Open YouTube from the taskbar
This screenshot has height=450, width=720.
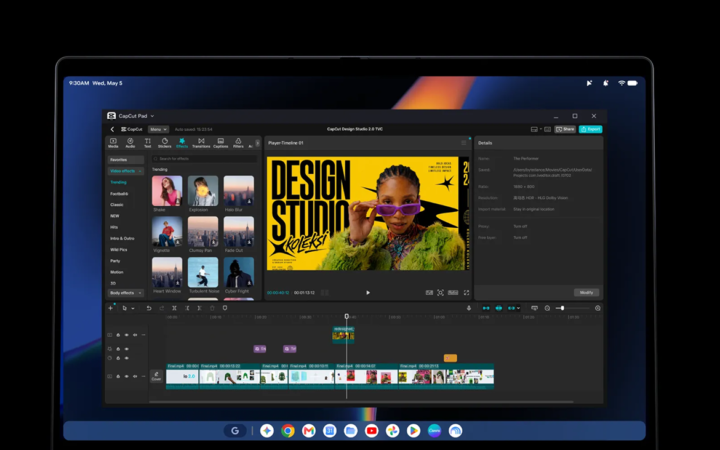[371, 431]
